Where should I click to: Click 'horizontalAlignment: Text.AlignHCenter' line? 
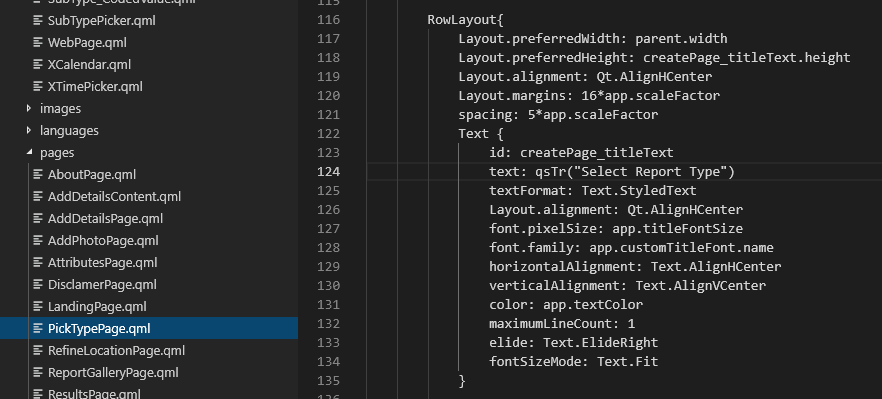[635, 266]
